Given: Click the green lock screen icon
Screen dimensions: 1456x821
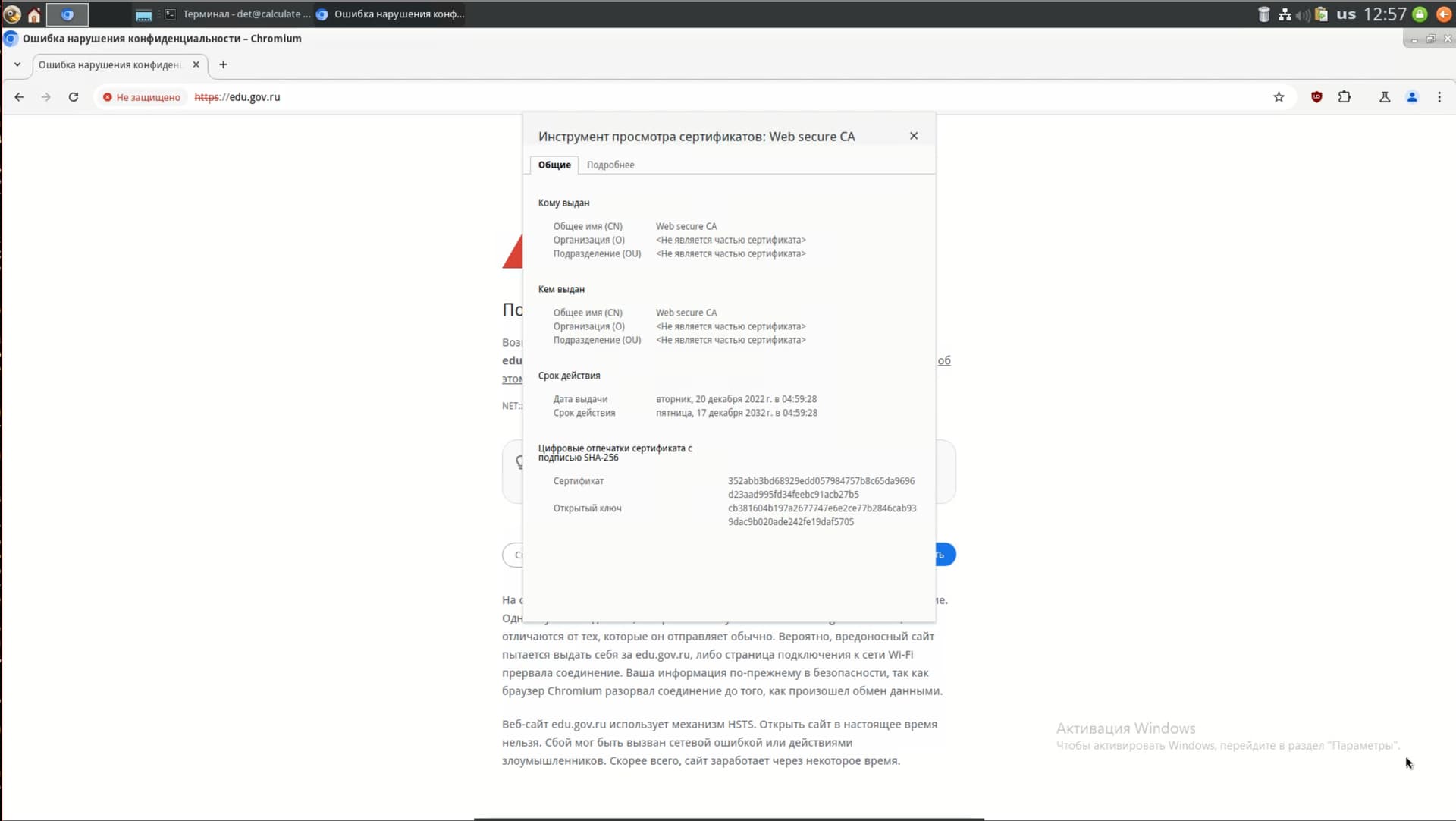Looking at the screenshot, I should (x=1420, y=14).
